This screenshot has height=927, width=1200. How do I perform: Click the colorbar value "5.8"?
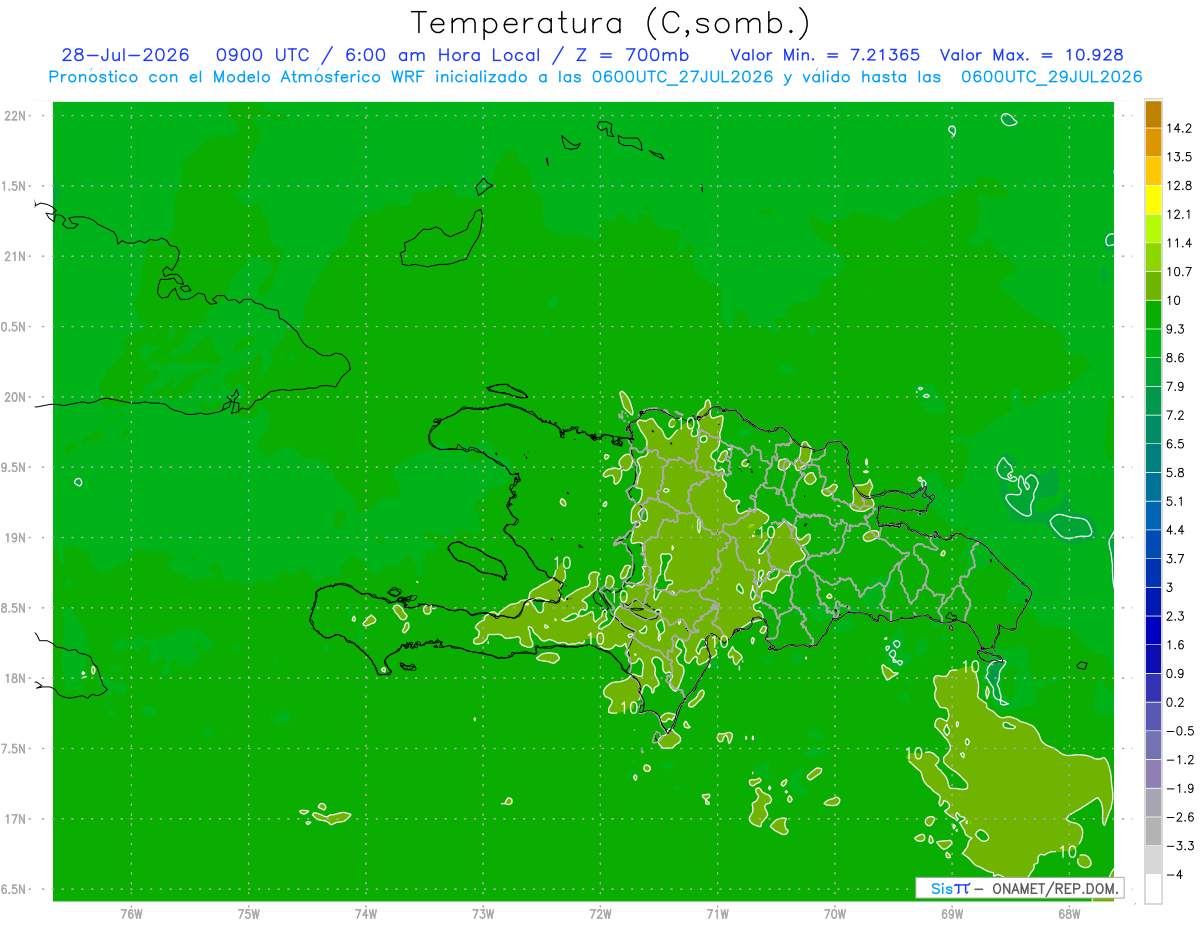[x=1178, y=472]
